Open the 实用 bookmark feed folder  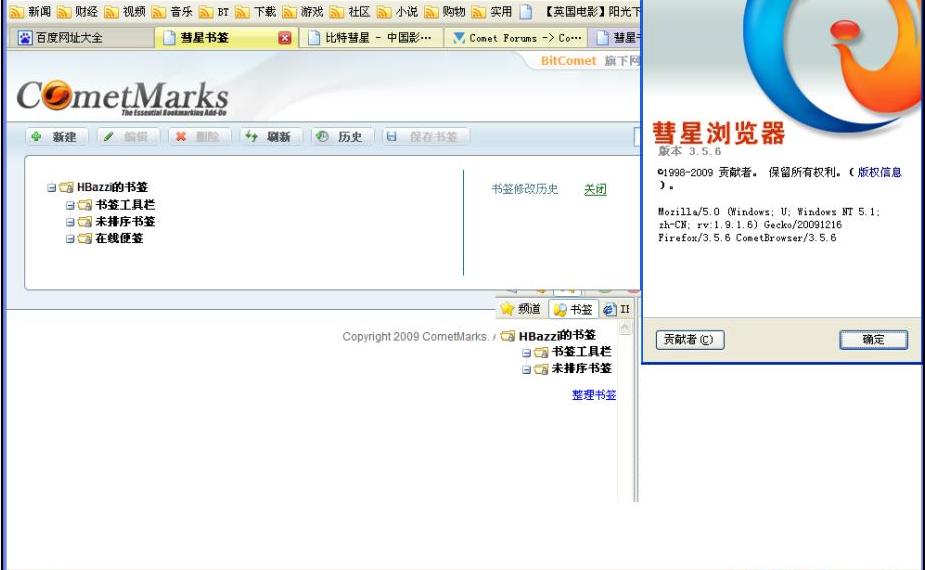(x=493, y=11)
